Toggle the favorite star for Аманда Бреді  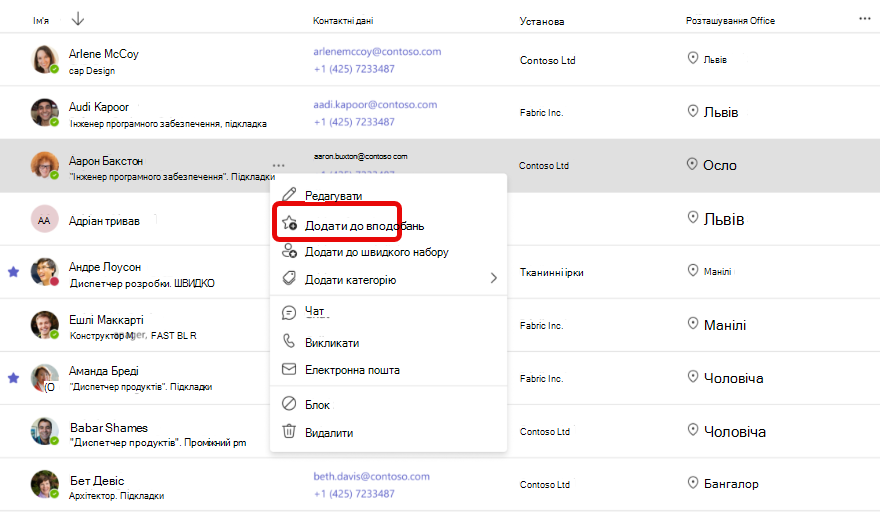[x=13, y=378]
